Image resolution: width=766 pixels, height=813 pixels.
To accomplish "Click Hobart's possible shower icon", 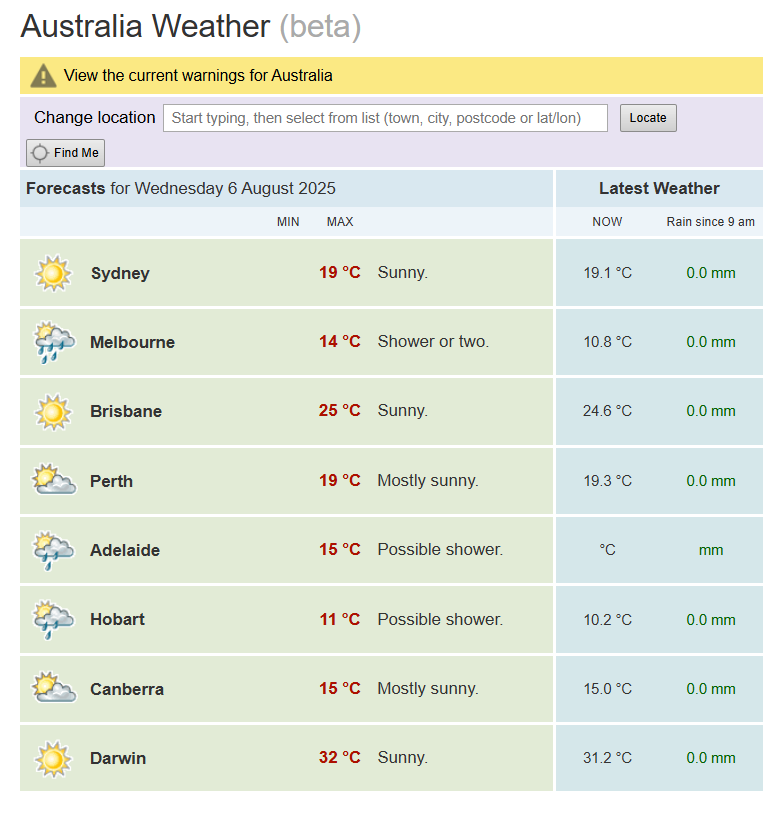I will point(53,619).
